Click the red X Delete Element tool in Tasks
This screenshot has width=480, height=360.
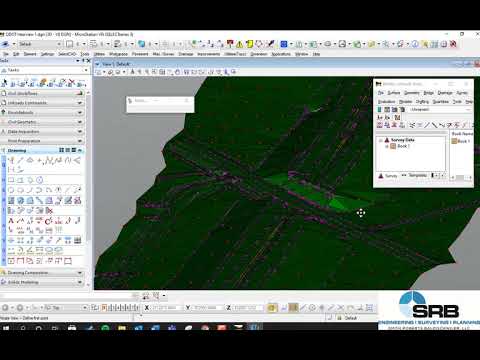pyautogui.click(x=71, y=83)
